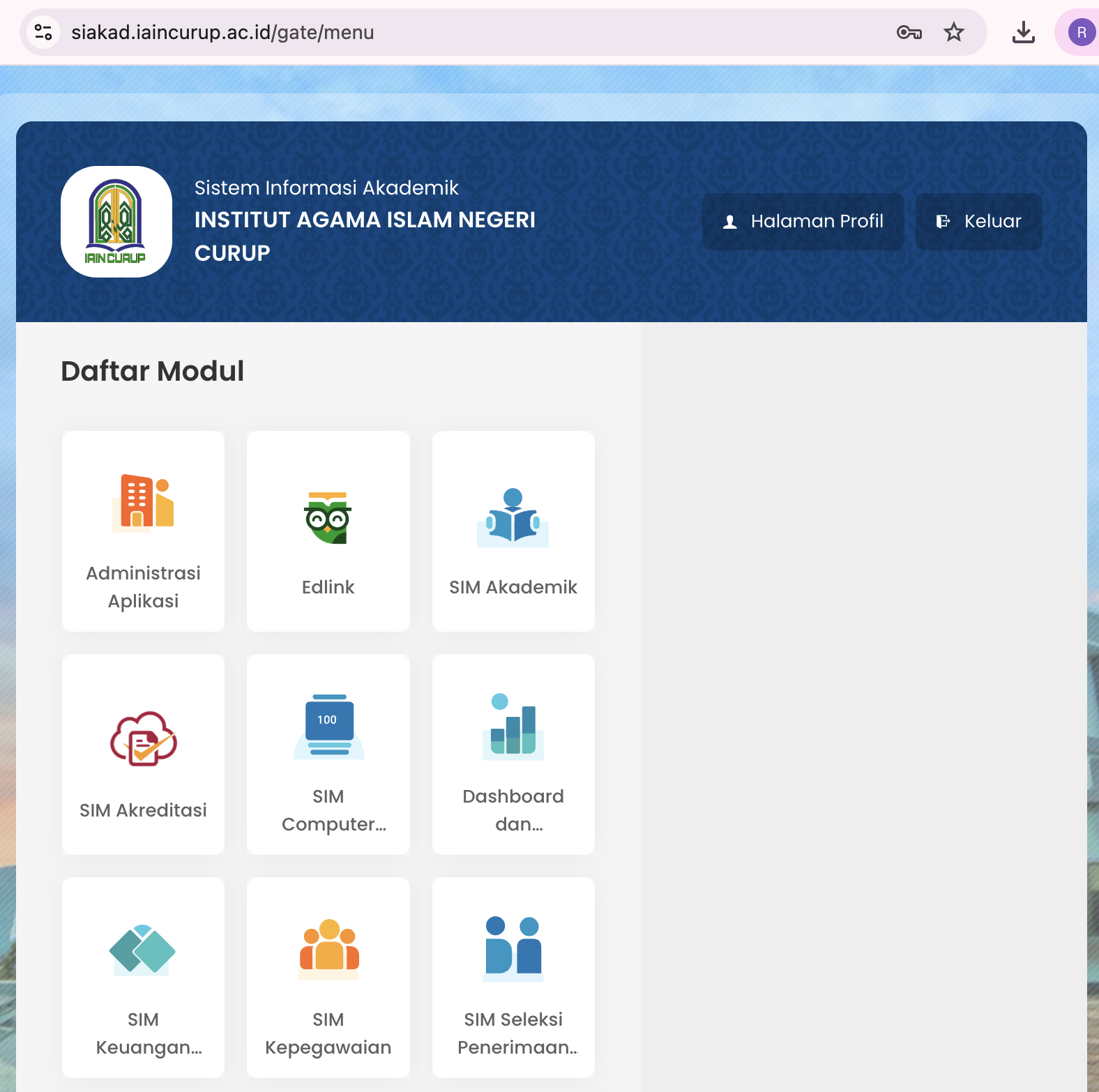The height and width of the screenshot is (1092, 1099).
Task: Open the Dashboard bar chart icon
Action: (x=513, y=726)
